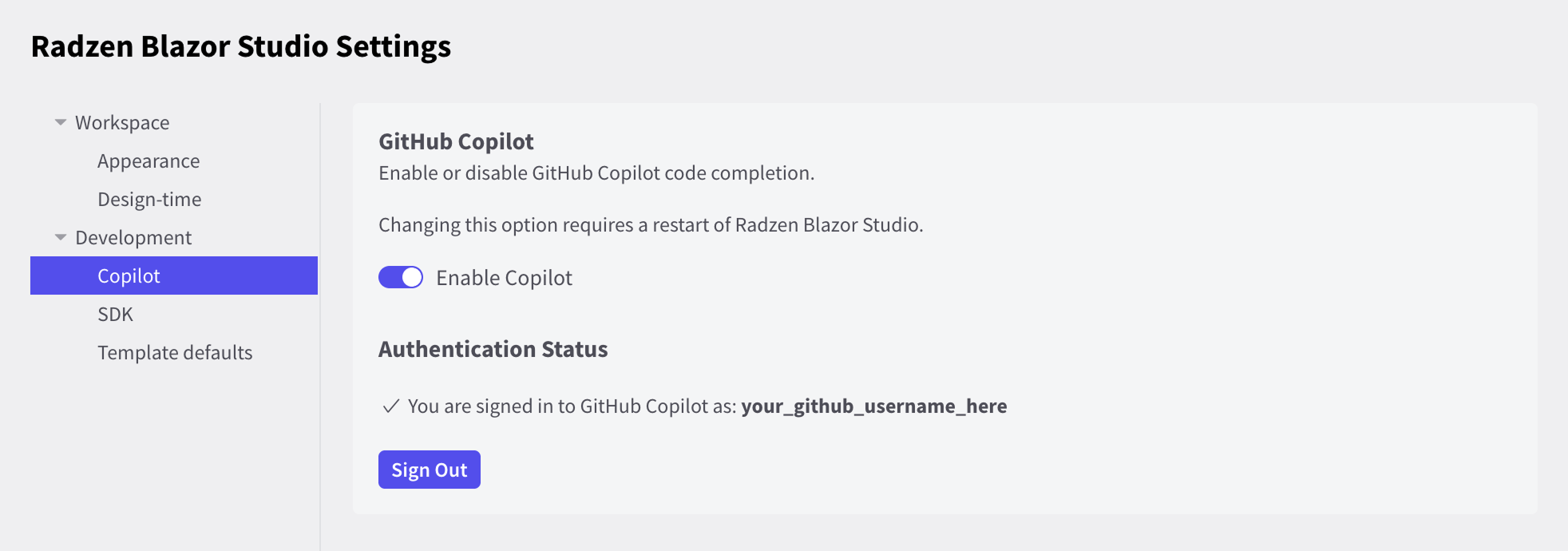Open the Design-time settings page
Viewport: 1568px width, 551px height.
(149, 200)
